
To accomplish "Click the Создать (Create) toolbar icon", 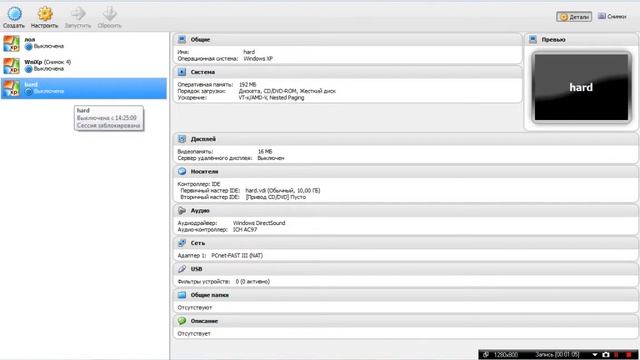I will [x=14, y=14].
